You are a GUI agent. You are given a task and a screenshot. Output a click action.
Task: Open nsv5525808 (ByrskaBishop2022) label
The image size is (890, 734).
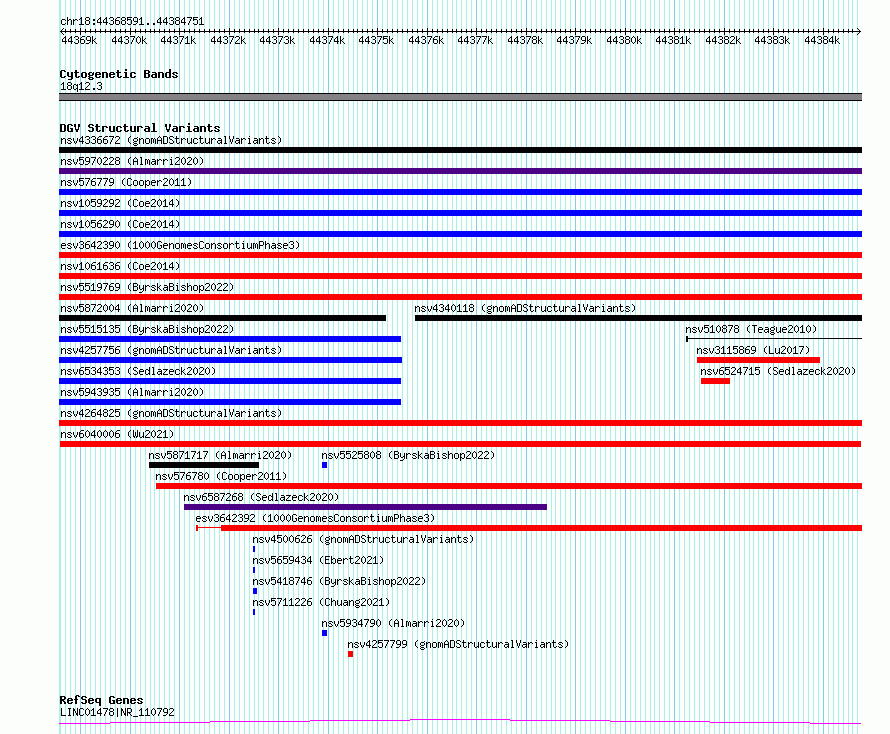tap(408, 455)
